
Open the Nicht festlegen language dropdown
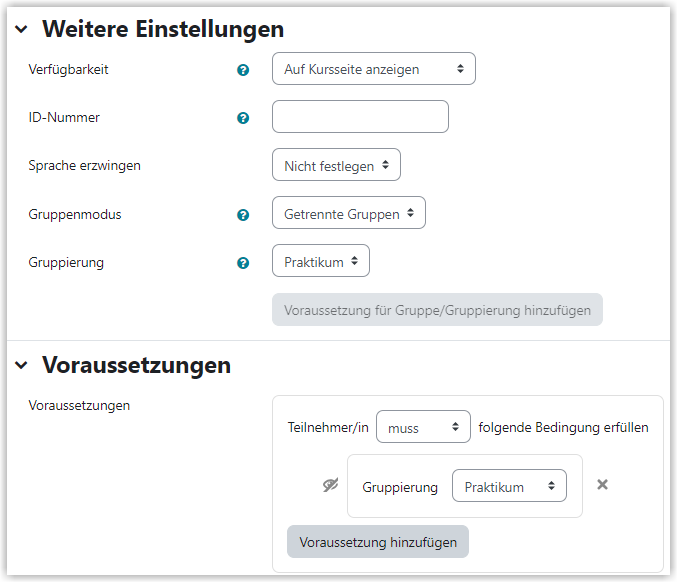click(x=336, y=165)
